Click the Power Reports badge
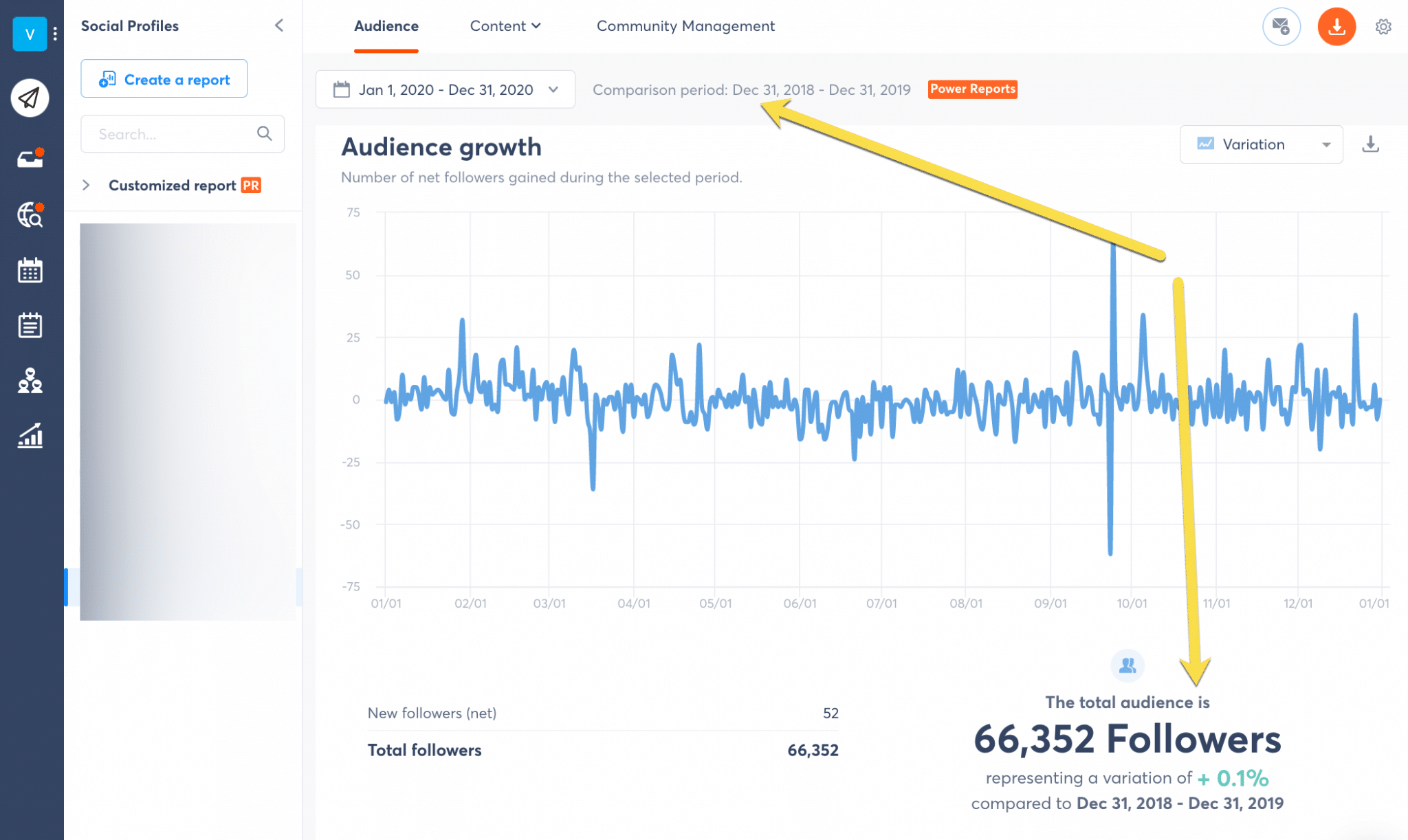The image size is (1408, 840). coord(972,89)
